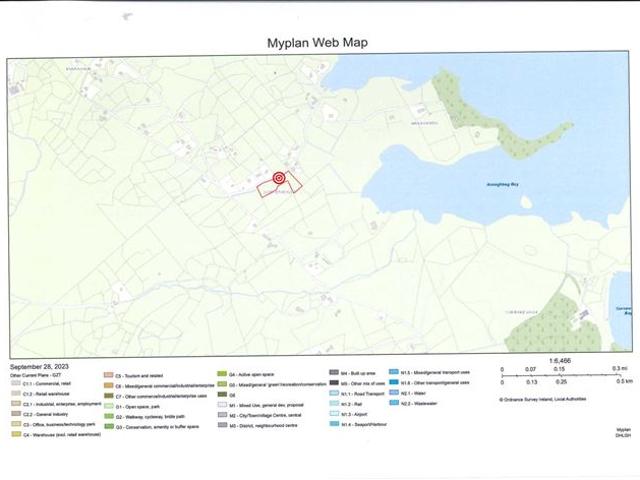Click the Myplan Web Map title
Screen dimensions: 640x480
(x=318, y=43)
